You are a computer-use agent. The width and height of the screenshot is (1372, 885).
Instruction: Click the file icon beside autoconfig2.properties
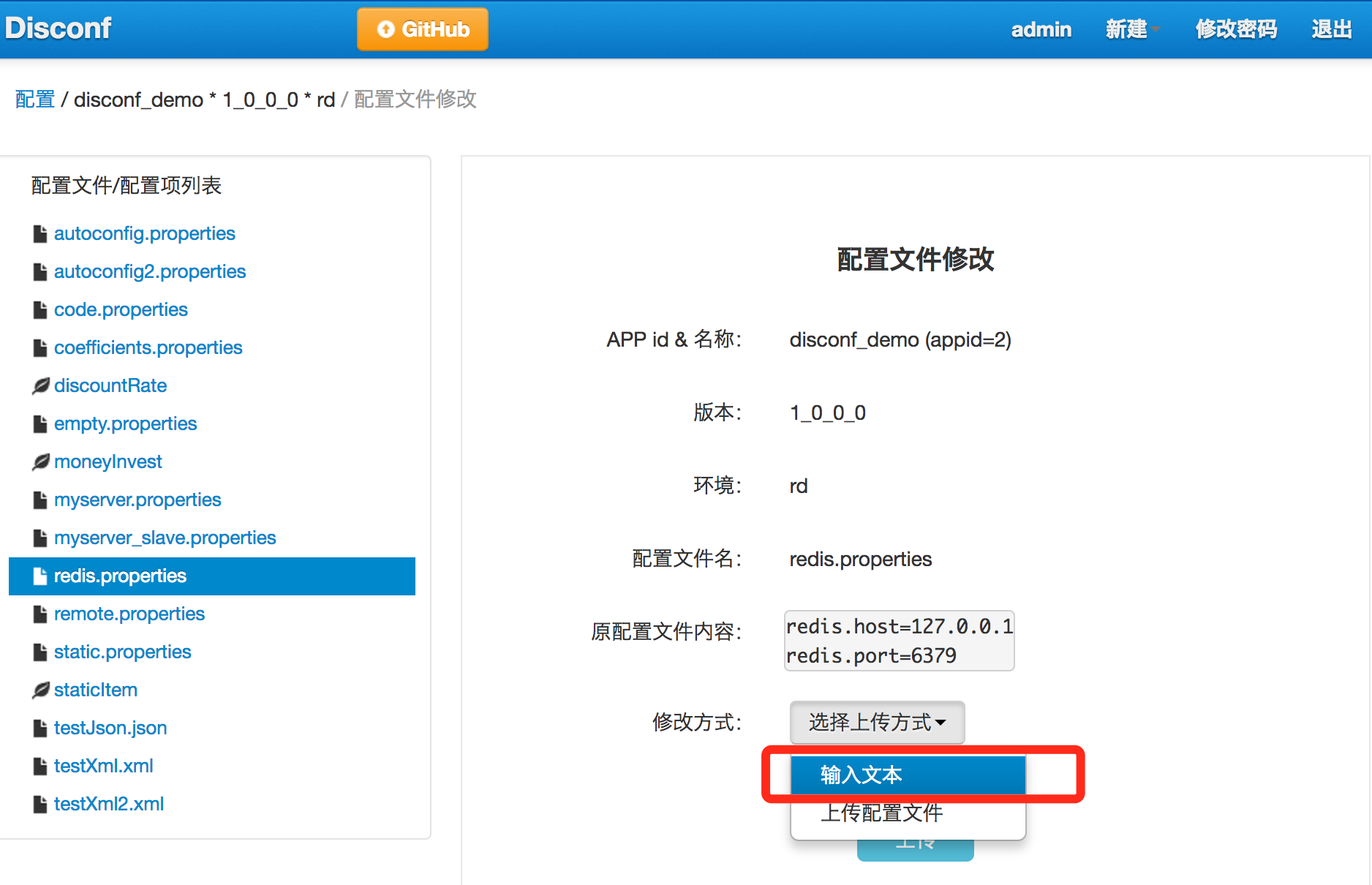[x=40, y=272]
